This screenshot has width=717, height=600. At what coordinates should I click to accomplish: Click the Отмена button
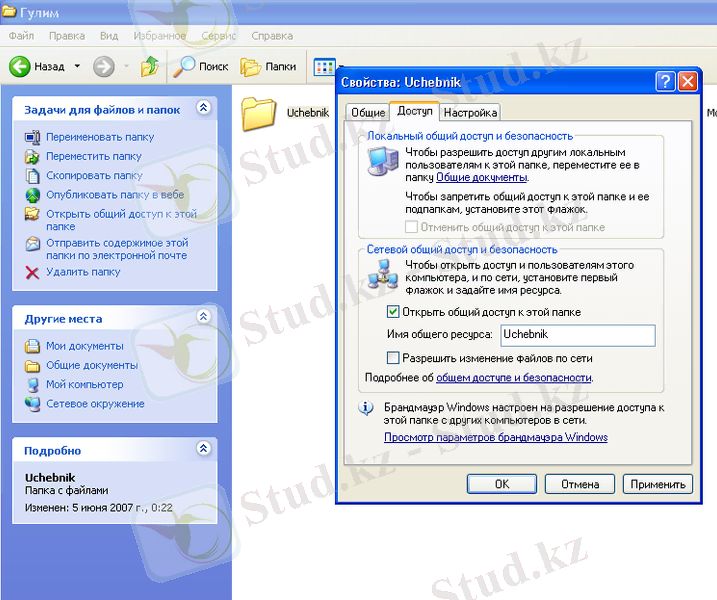click(x=580, y=484)
